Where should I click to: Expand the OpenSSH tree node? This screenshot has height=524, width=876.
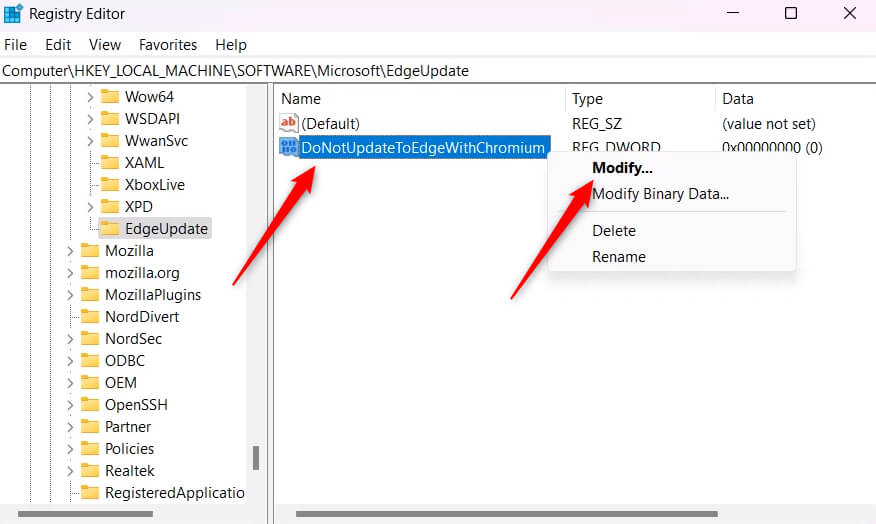point(70,405)
